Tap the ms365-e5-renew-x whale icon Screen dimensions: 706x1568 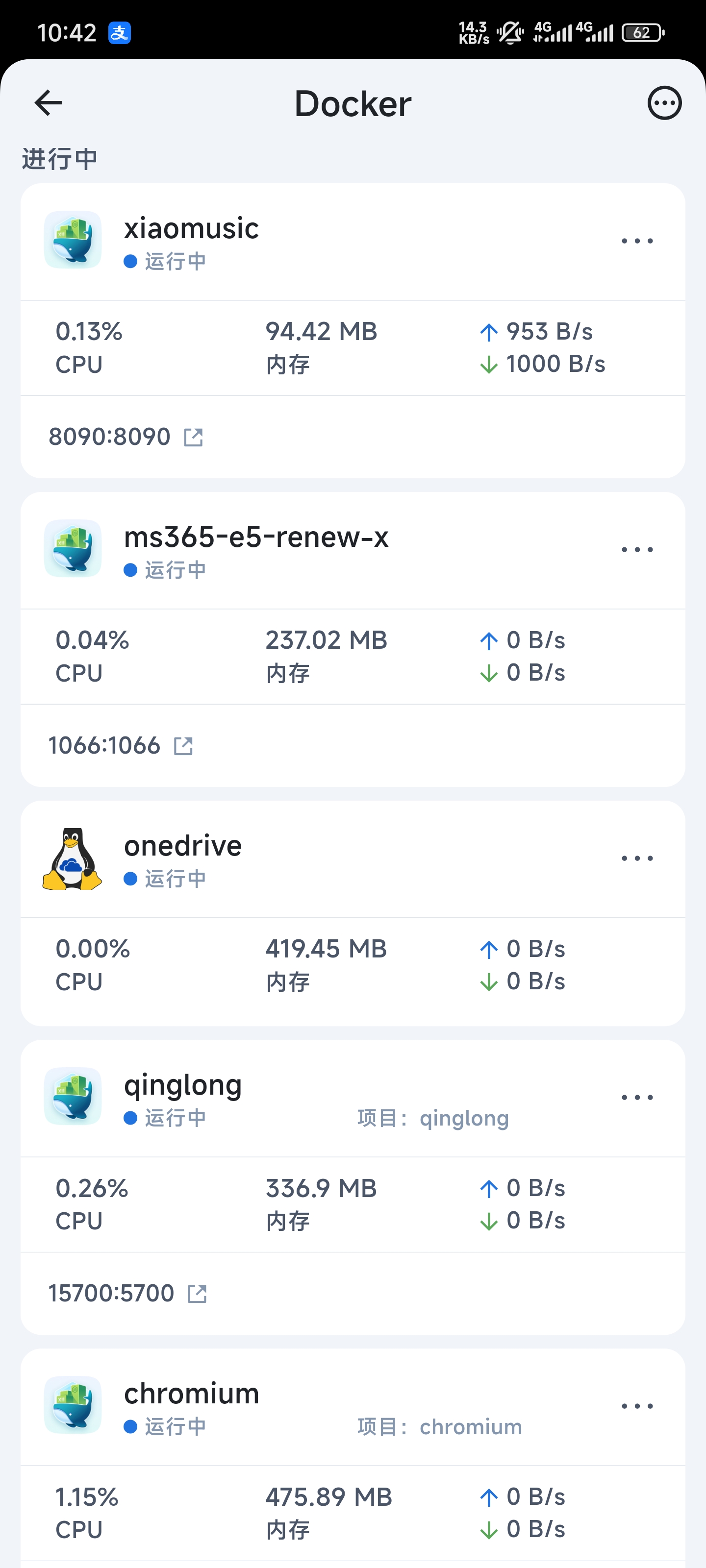[73, 548]
